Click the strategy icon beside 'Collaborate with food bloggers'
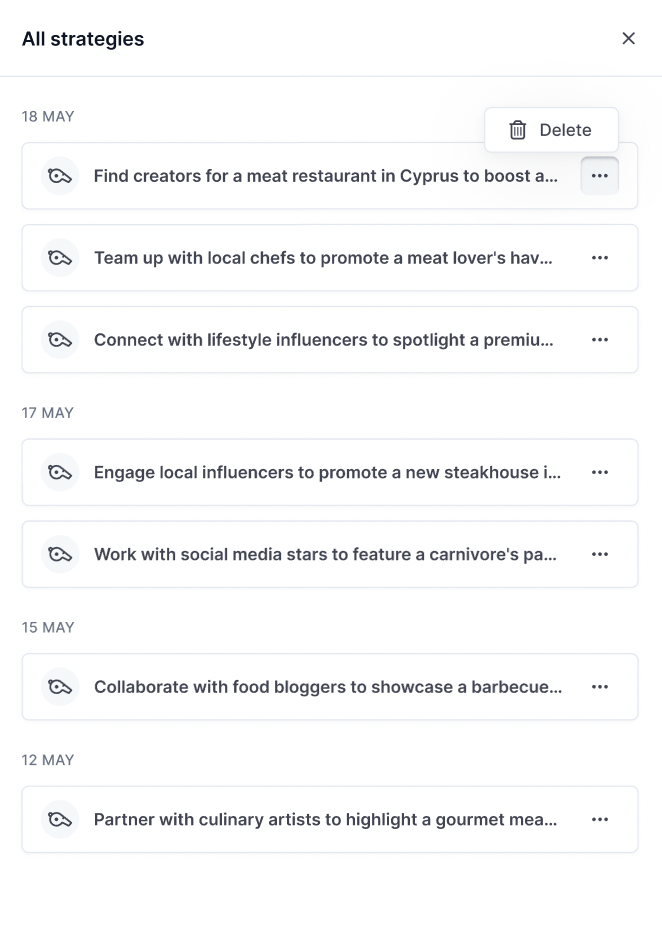Image resolution: width=662 pixels, height=952 pixels. coord(60,687)
